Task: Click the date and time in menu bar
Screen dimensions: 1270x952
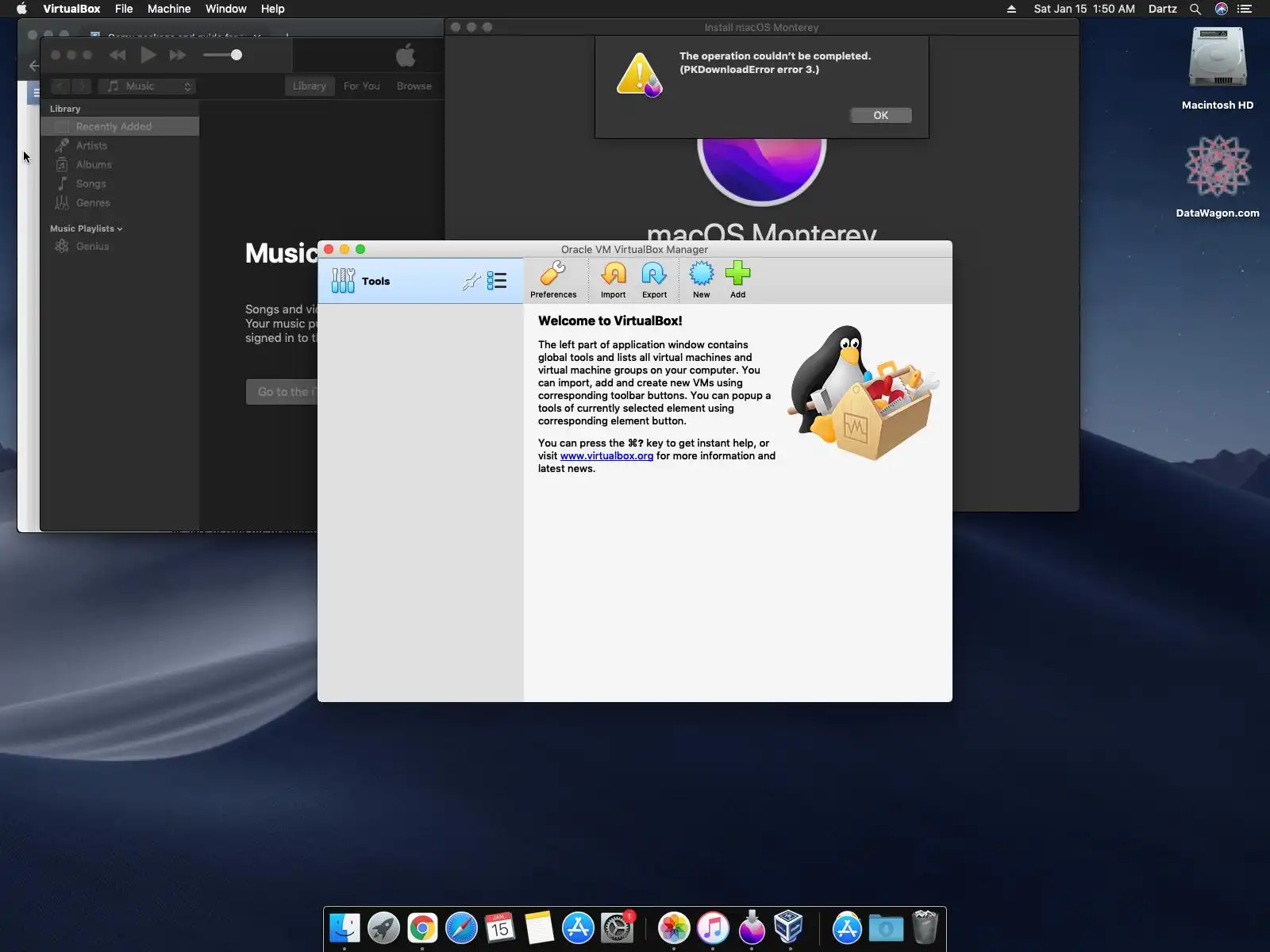Action: pyautogui.click(x=1084, y=9)
